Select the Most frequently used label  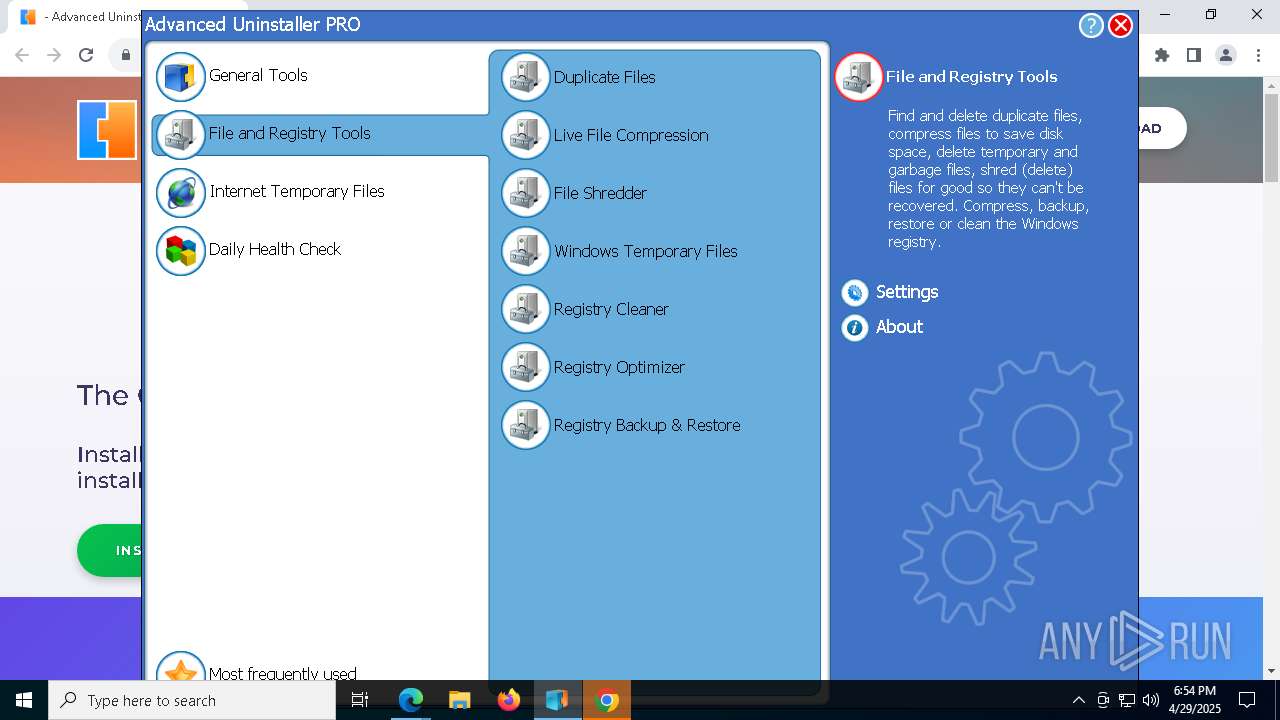(283, 673)
